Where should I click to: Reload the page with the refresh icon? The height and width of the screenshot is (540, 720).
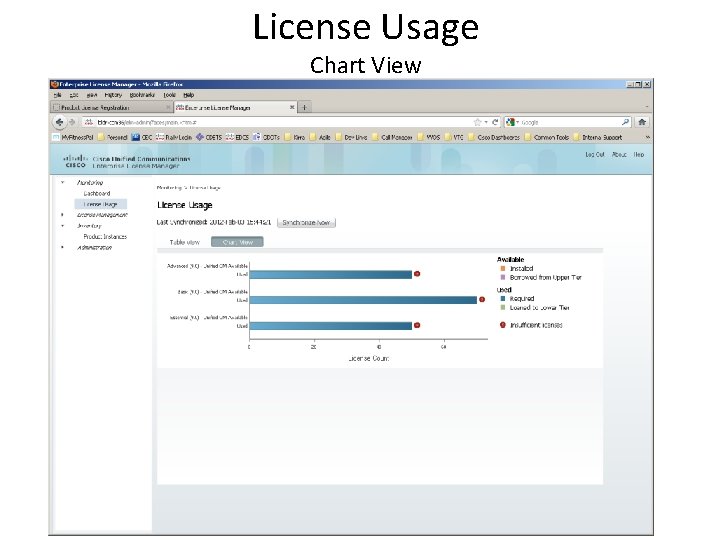(495, 122)
